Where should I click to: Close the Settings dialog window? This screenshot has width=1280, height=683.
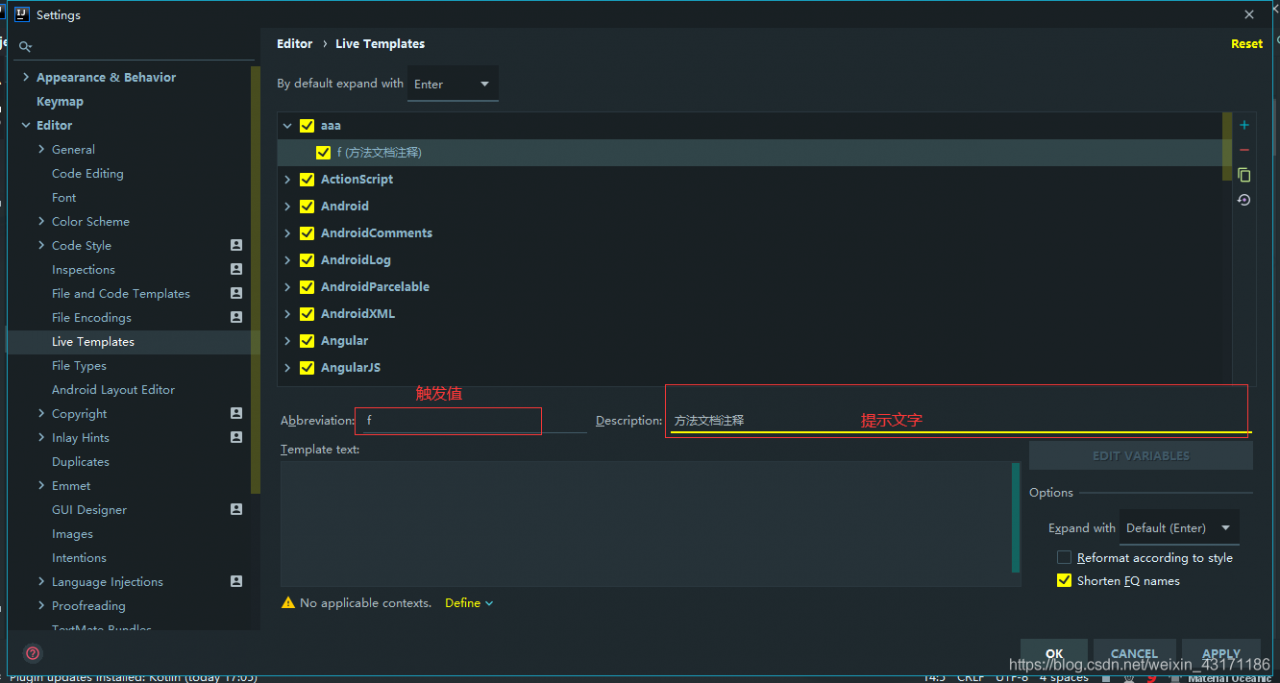(x=1249, y=15)
